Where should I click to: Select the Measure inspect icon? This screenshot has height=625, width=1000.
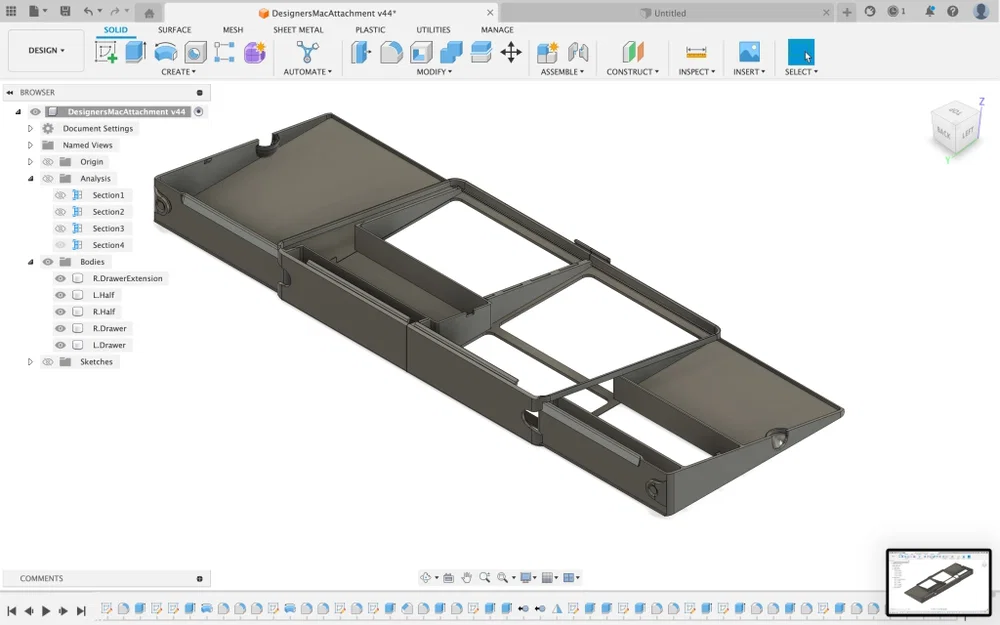click(x=696, y=52)
